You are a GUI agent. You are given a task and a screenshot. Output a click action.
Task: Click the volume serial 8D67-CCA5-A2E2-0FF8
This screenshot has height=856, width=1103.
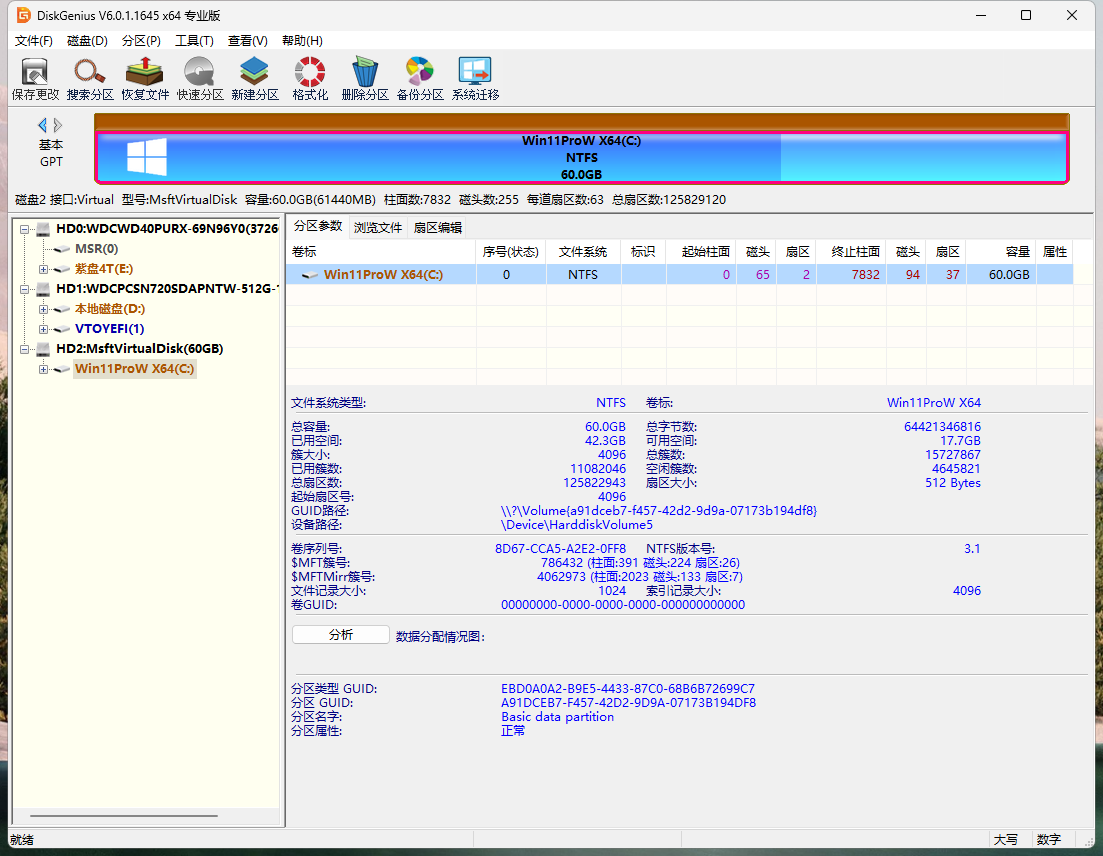[x=560, y=549]
